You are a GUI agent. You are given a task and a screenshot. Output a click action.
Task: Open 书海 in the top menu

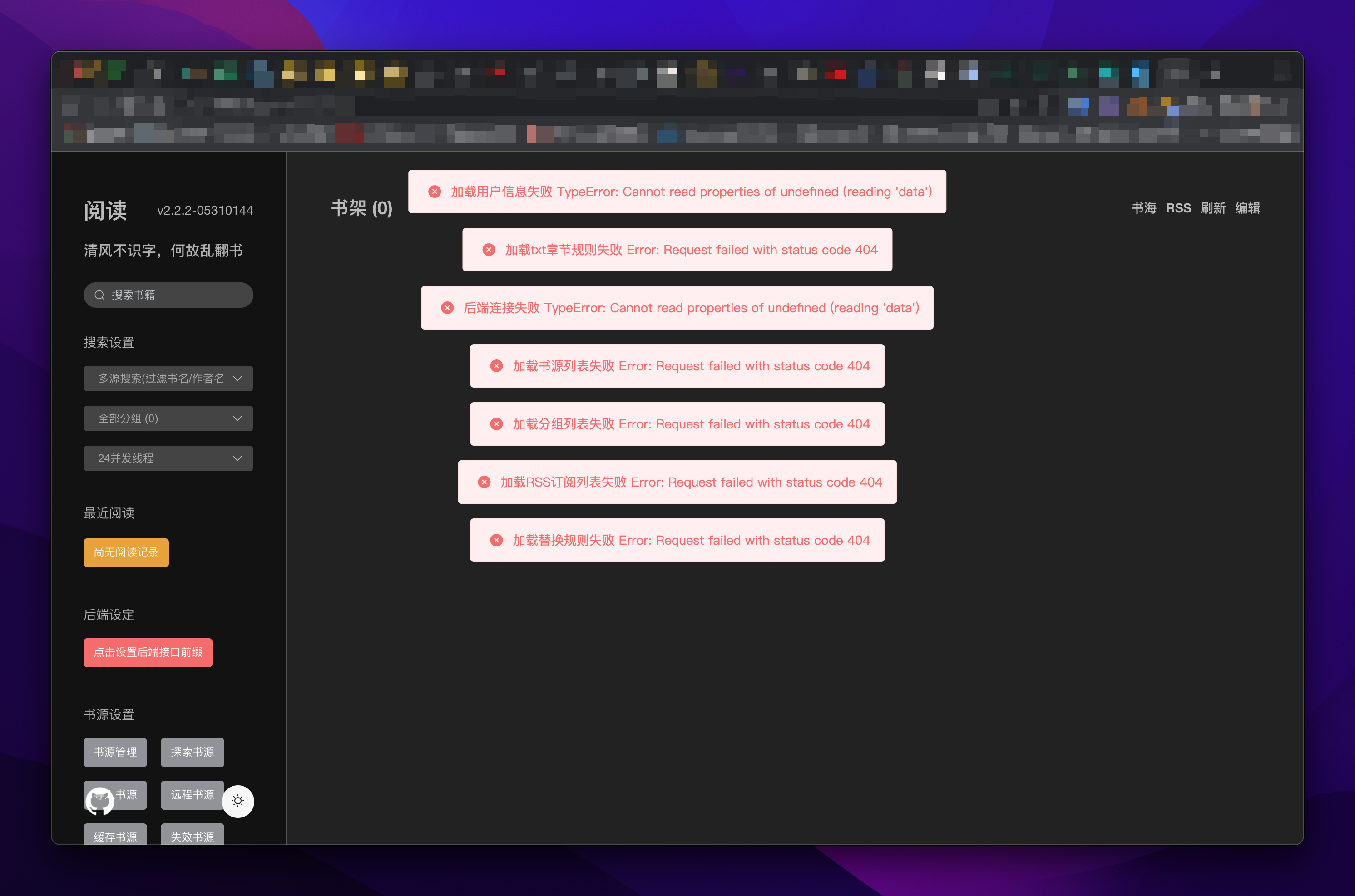1143,208
